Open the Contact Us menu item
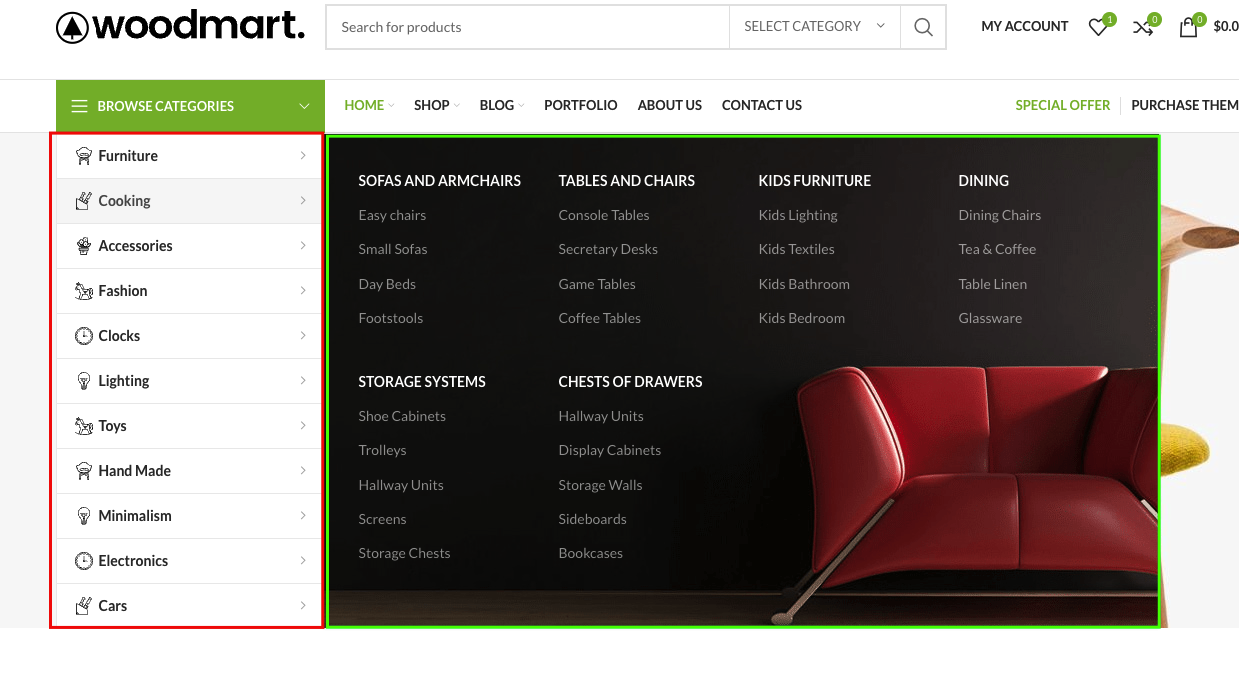The image size is (1239, 678). coord(762,106)
